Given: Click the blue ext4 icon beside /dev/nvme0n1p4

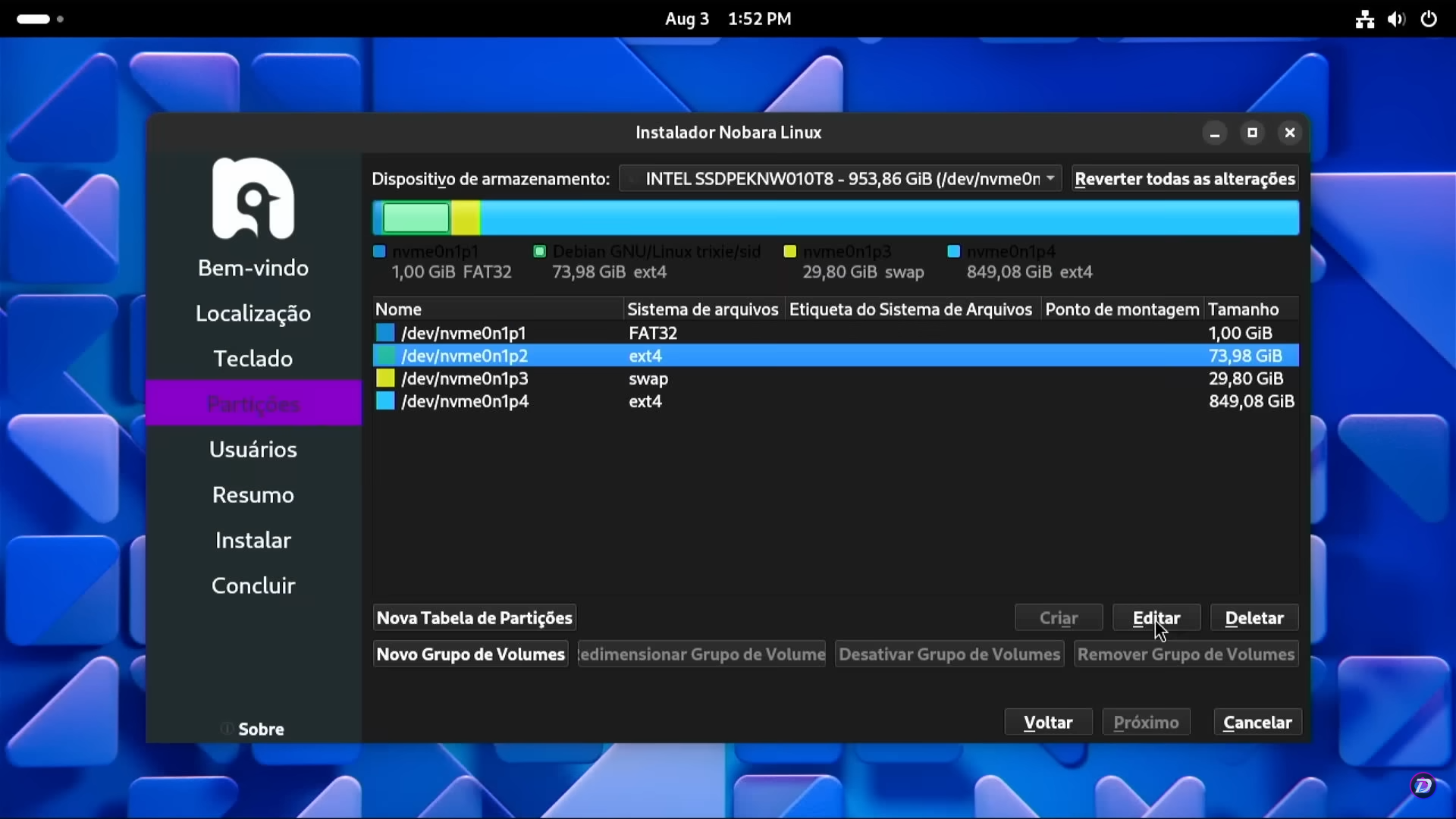Looking at the screenshot, I should click(x=385, y=400).
